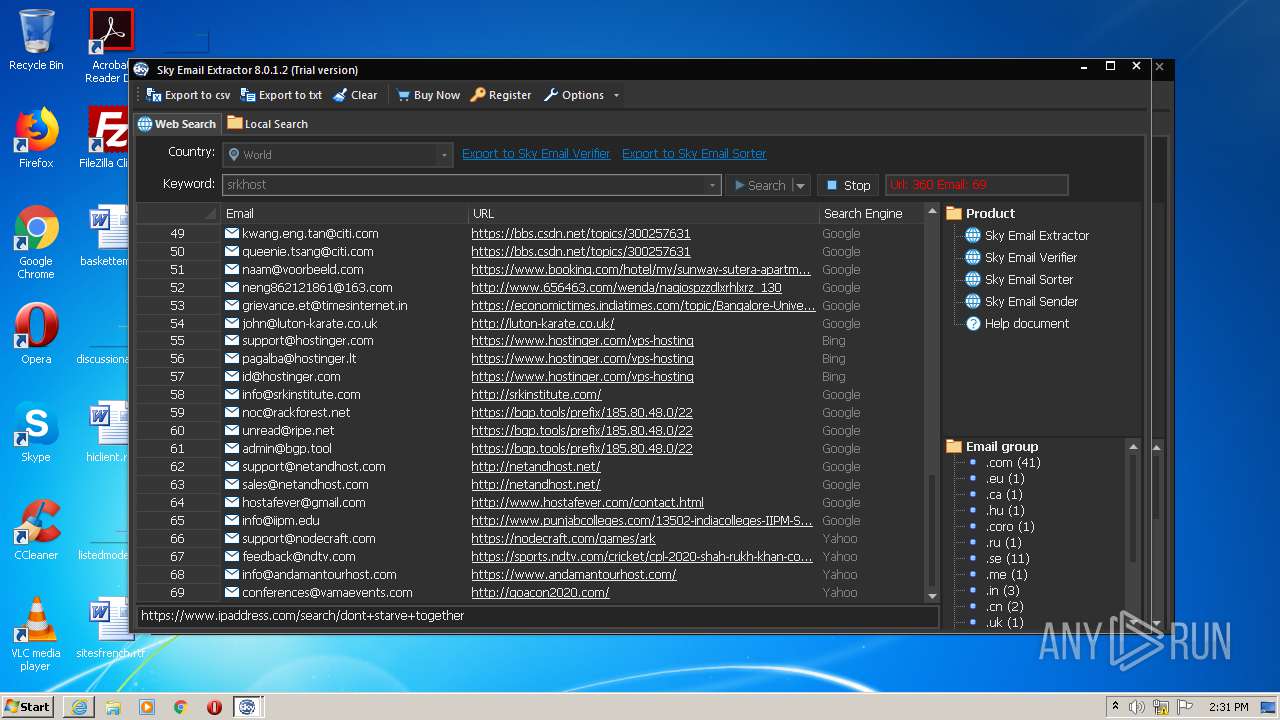Sort by the Email column header

pyautogui.click(x=344, y=213)
